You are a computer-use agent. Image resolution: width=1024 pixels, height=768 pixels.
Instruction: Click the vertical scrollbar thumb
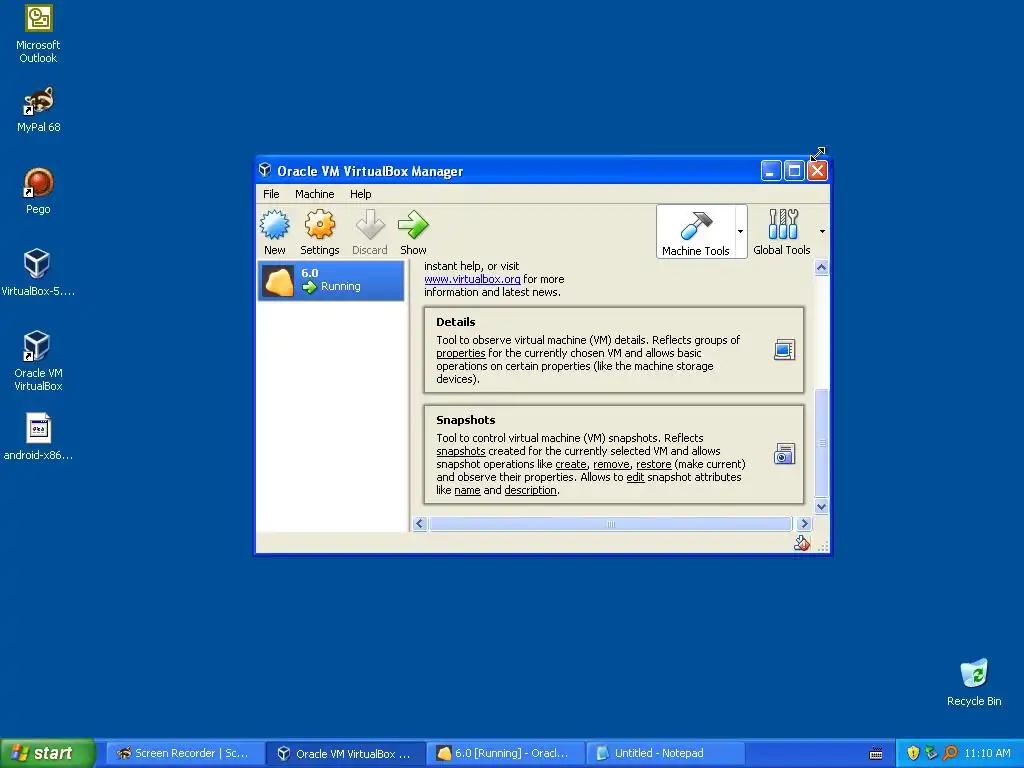822,443
